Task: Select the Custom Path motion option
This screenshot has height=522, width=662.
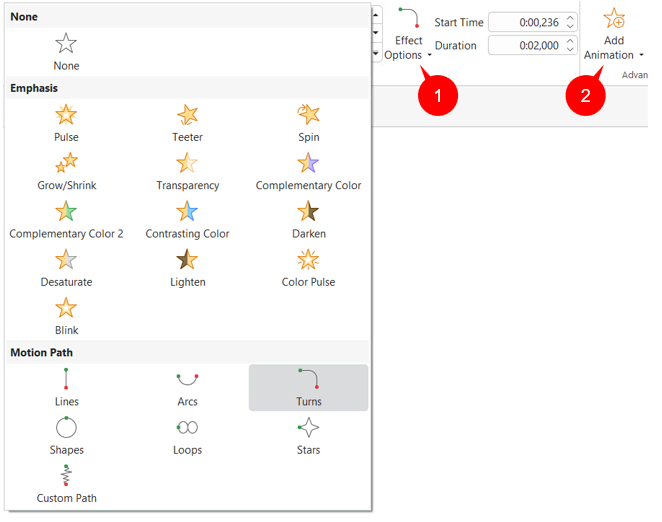Action: pyautogui.click(x=66, y=477)
